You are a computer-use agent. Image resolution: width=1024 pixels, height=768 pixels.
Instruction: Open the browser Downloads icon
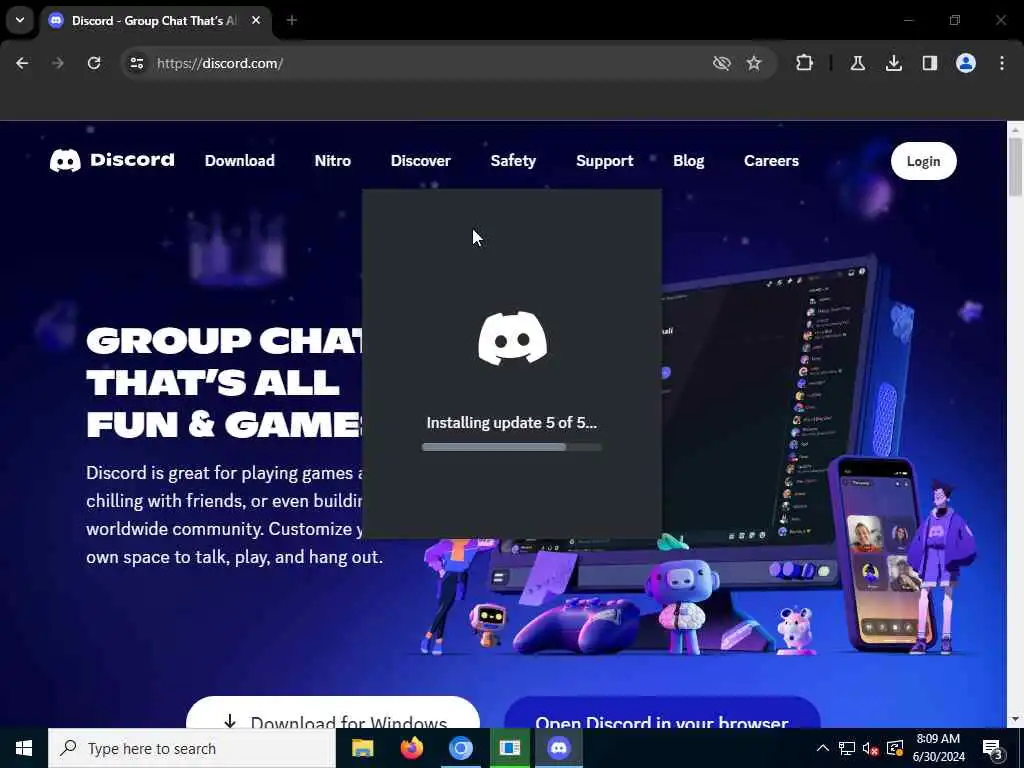point(894,63)
